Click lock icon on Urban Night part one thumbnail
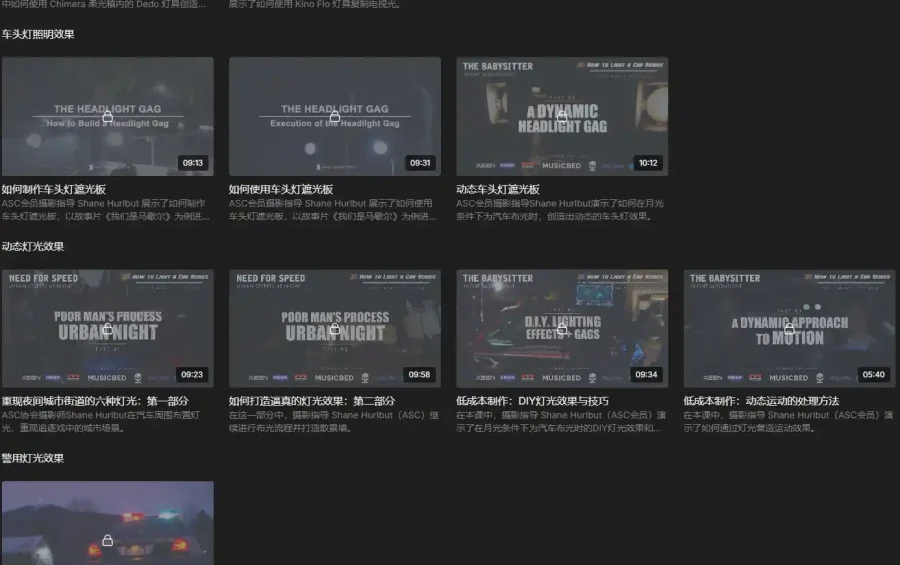 pos(107,328)
